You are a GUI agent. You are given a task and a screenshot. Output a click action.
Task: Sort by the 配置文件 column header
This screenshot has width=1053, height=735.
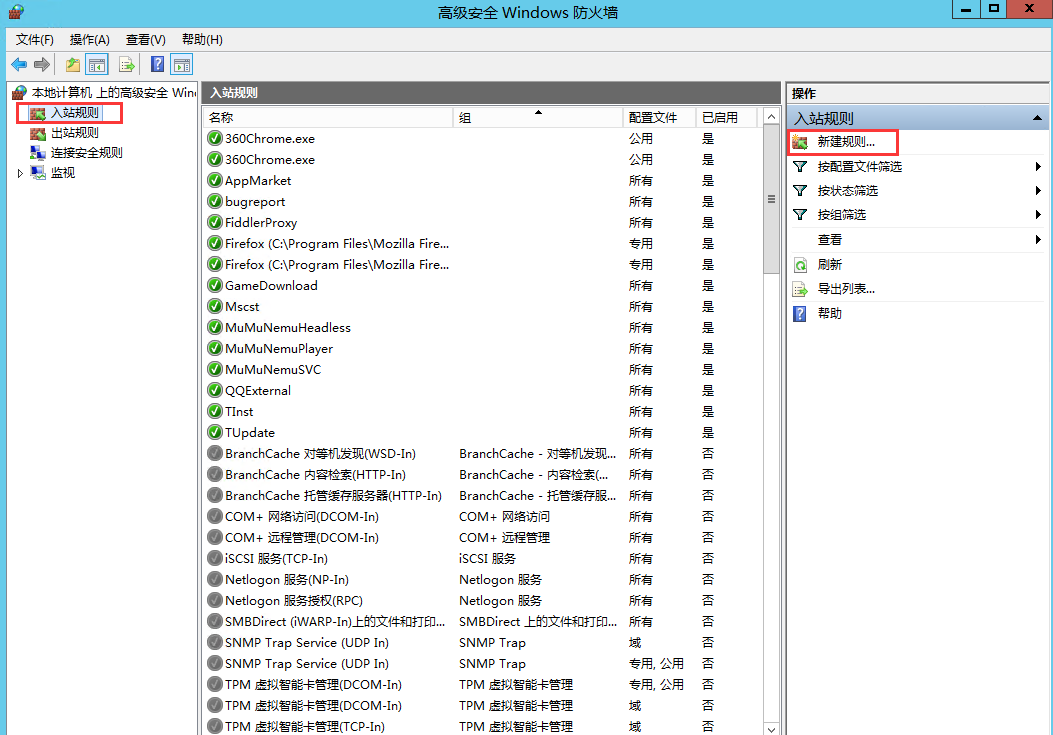[658, 118]
